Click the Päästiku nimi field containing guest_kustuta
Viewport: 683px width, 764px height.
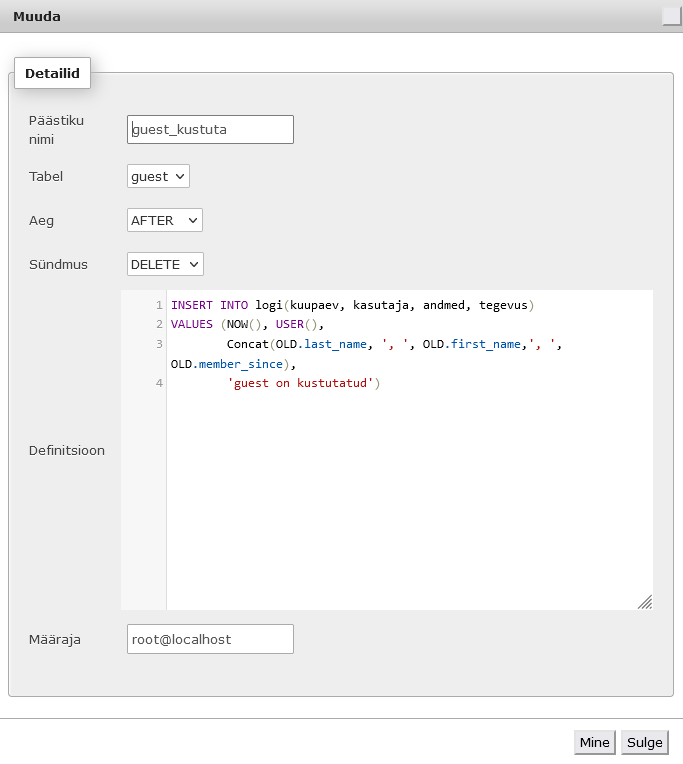click(x=210, y=130)
